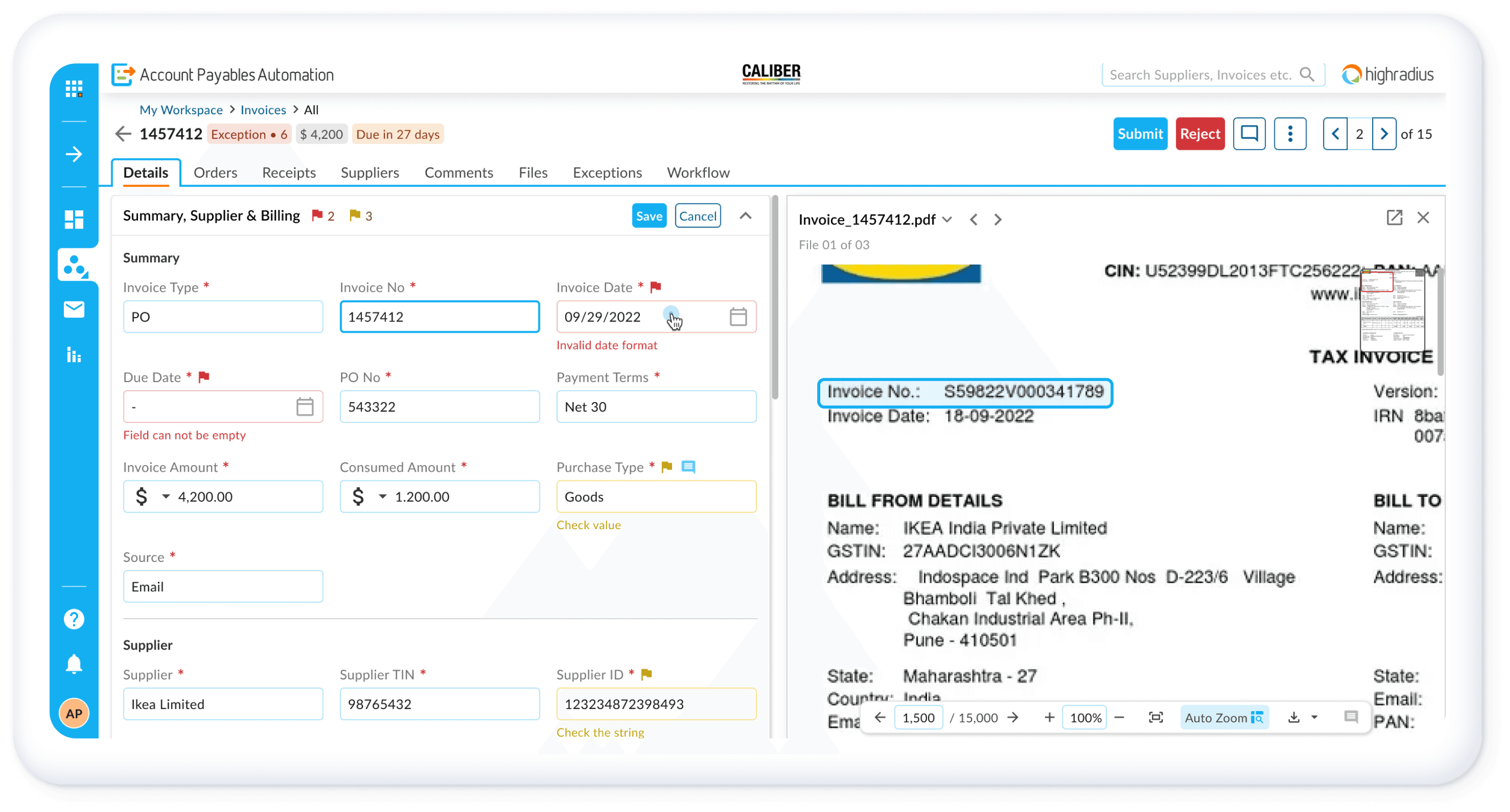Open notifications bell icon

[x=74, y=664]
